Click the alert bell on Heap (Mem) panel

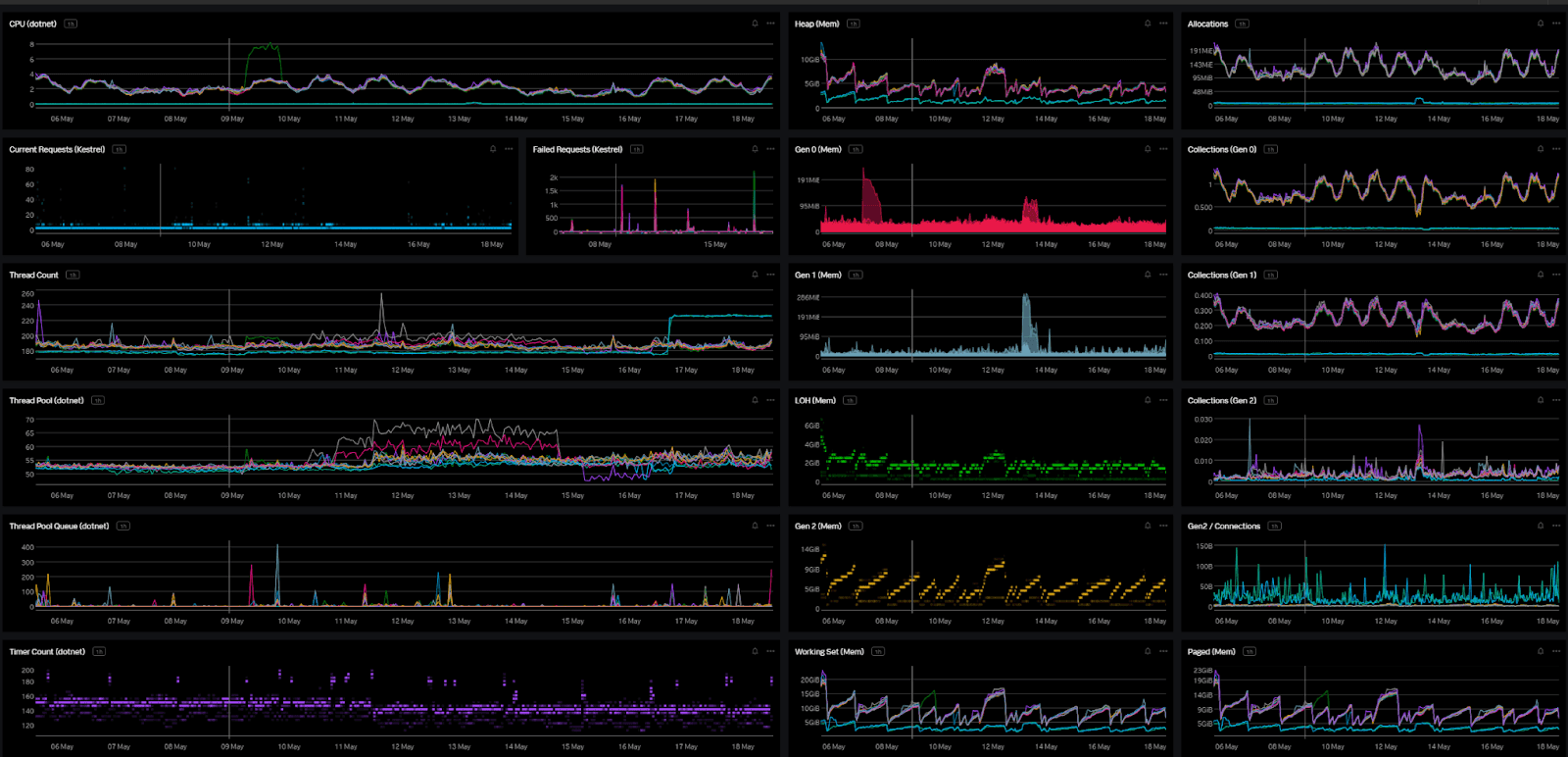click(x=1148, y=24)
